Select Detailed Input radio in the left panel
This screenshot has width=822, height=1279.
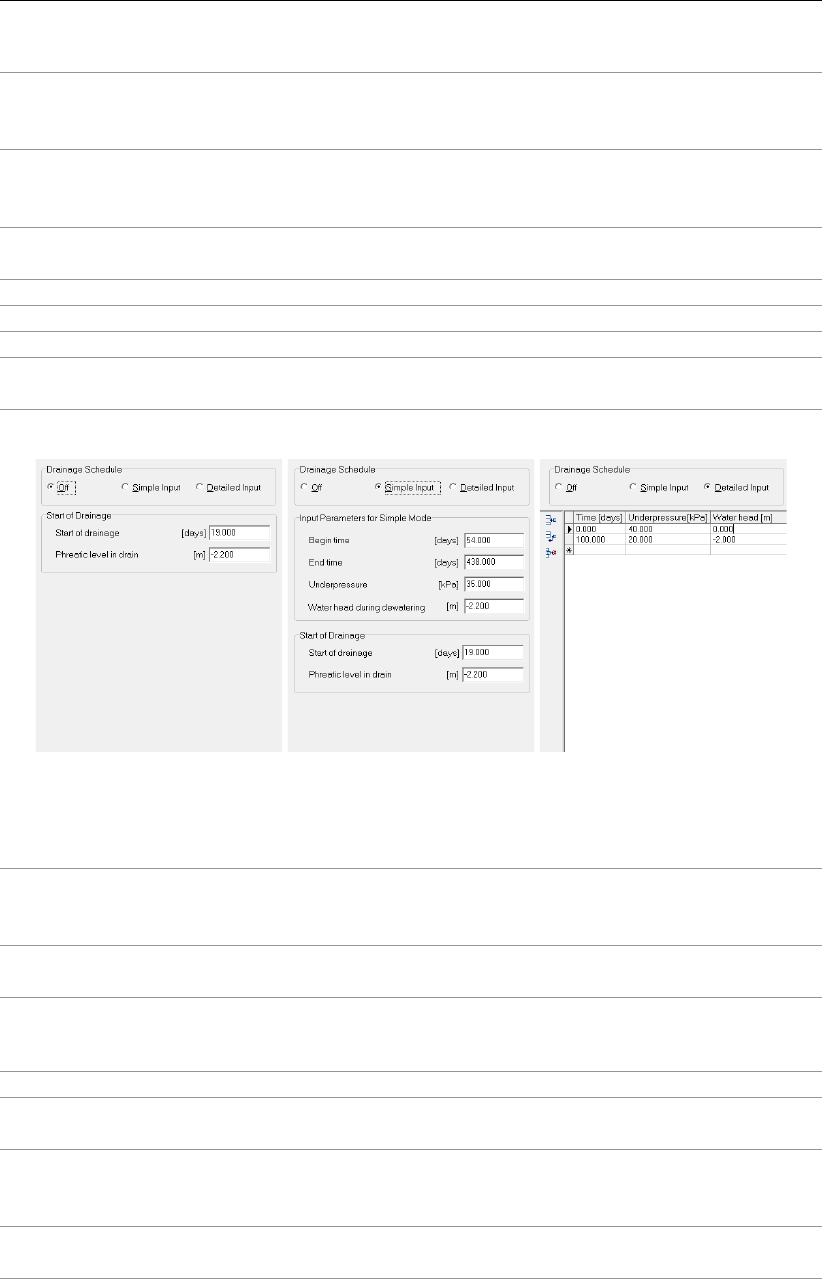[199, 487]
